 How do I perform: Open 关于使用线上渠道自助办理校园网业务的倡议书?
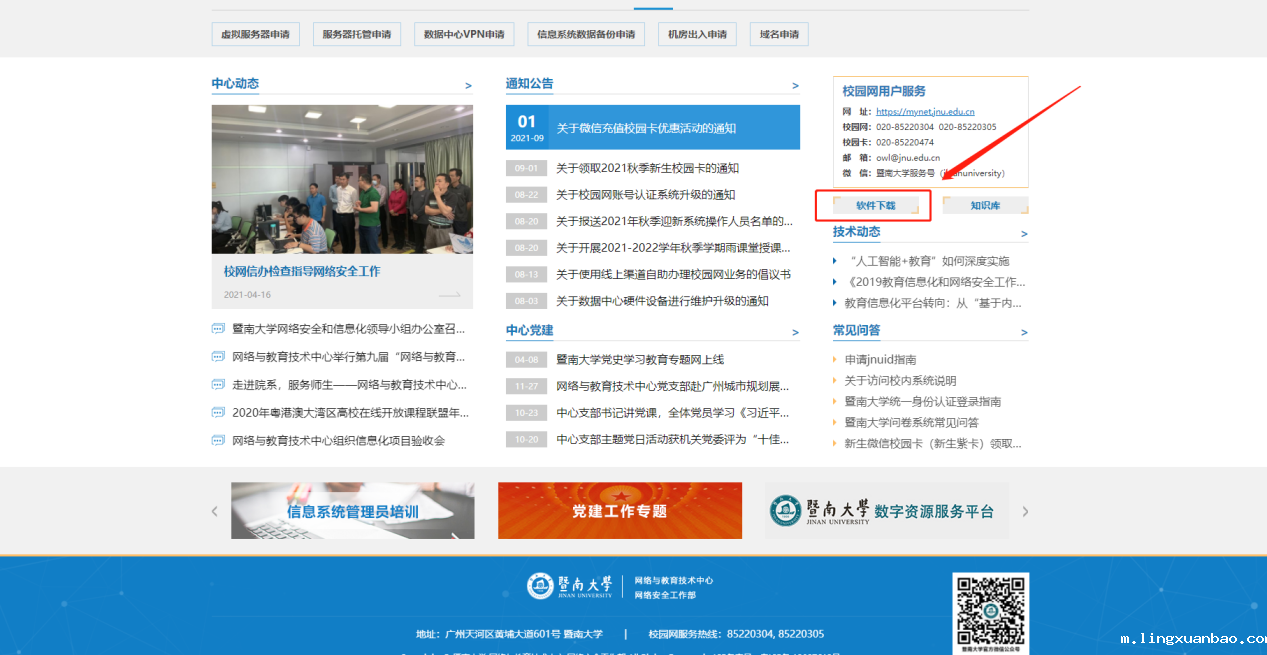pos(673,274)
